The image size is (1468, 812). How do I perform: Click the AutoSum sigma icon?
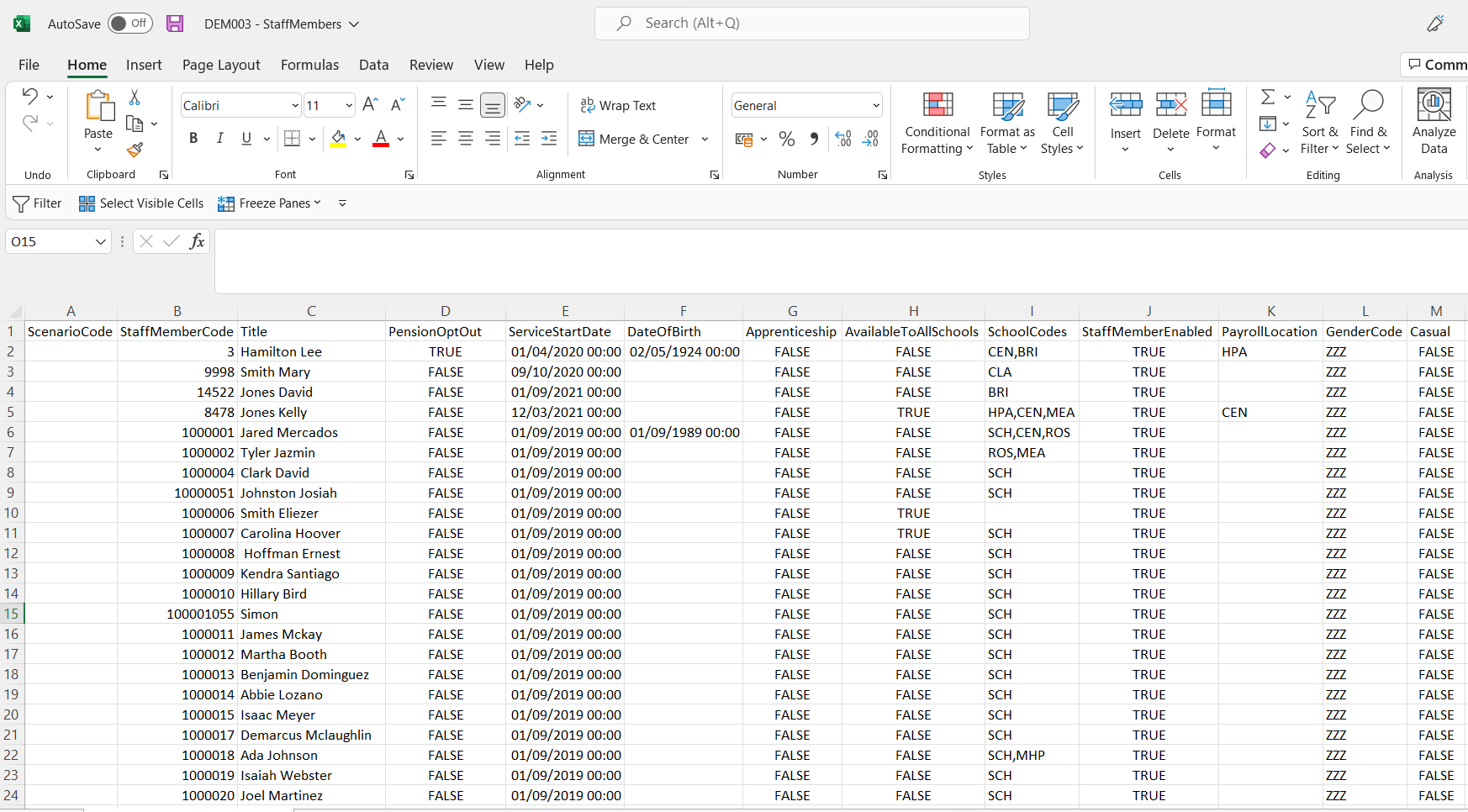coord(1268,97)
